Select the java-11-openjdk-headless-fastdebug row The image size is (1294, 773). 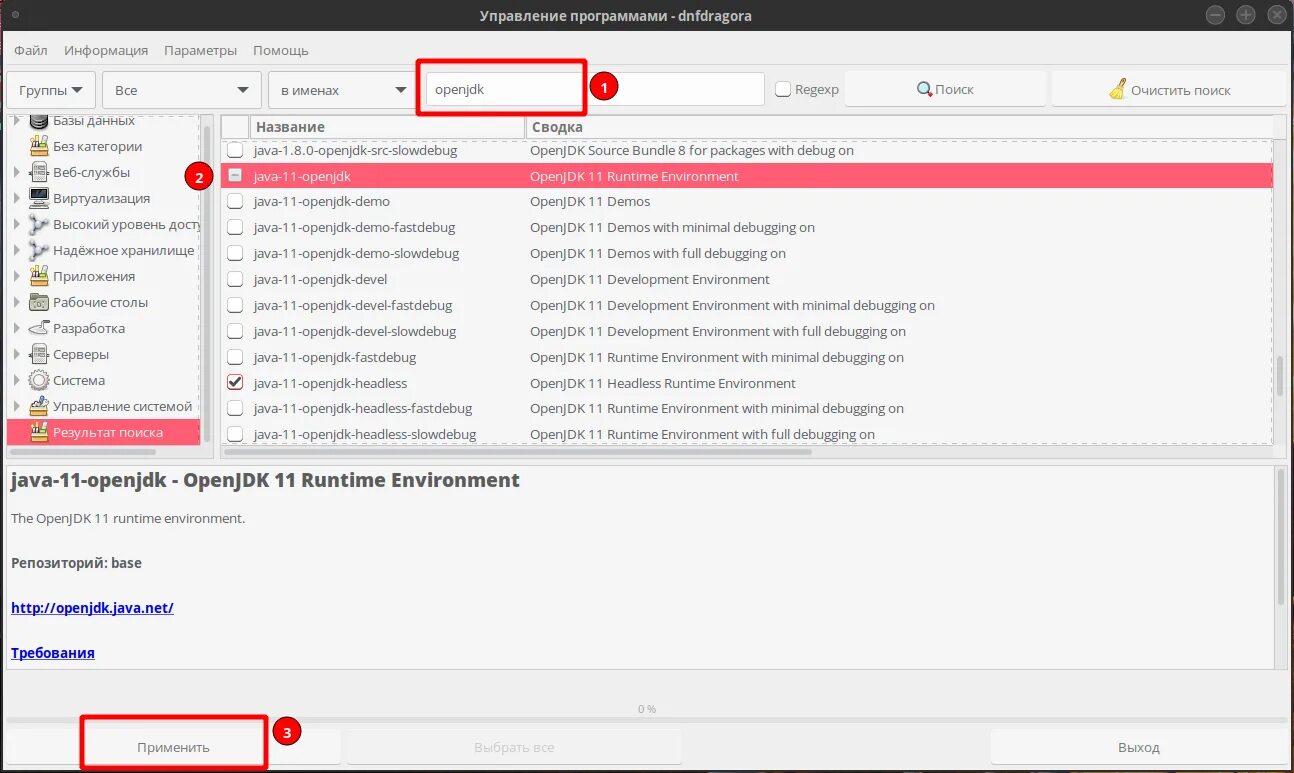tap(747, 408)
